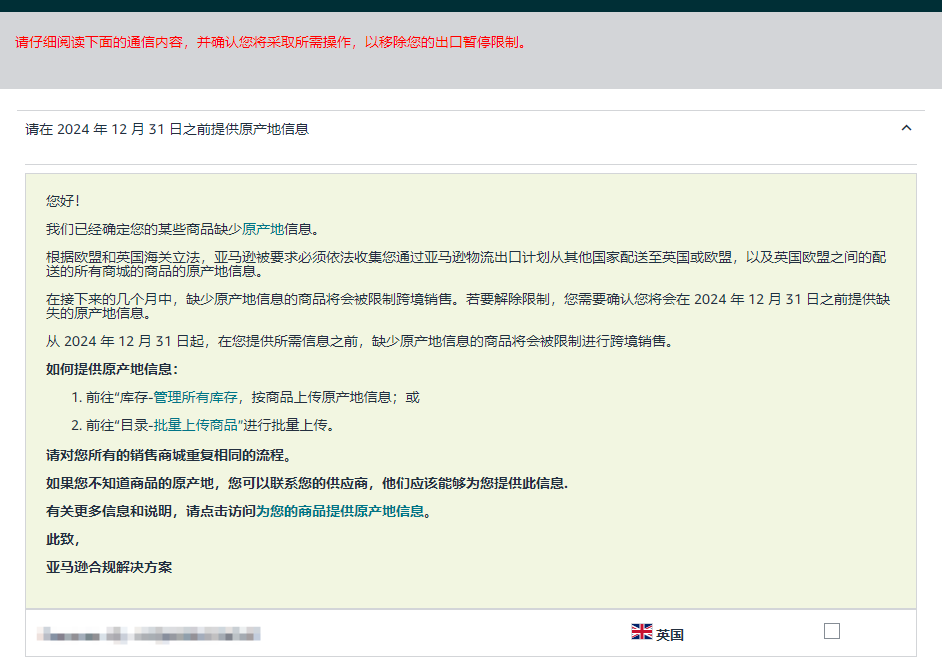The height and width of the screenshot is (672, 942).
Task: Click the 您好! greeting text
Action: [x=62, y=201]
